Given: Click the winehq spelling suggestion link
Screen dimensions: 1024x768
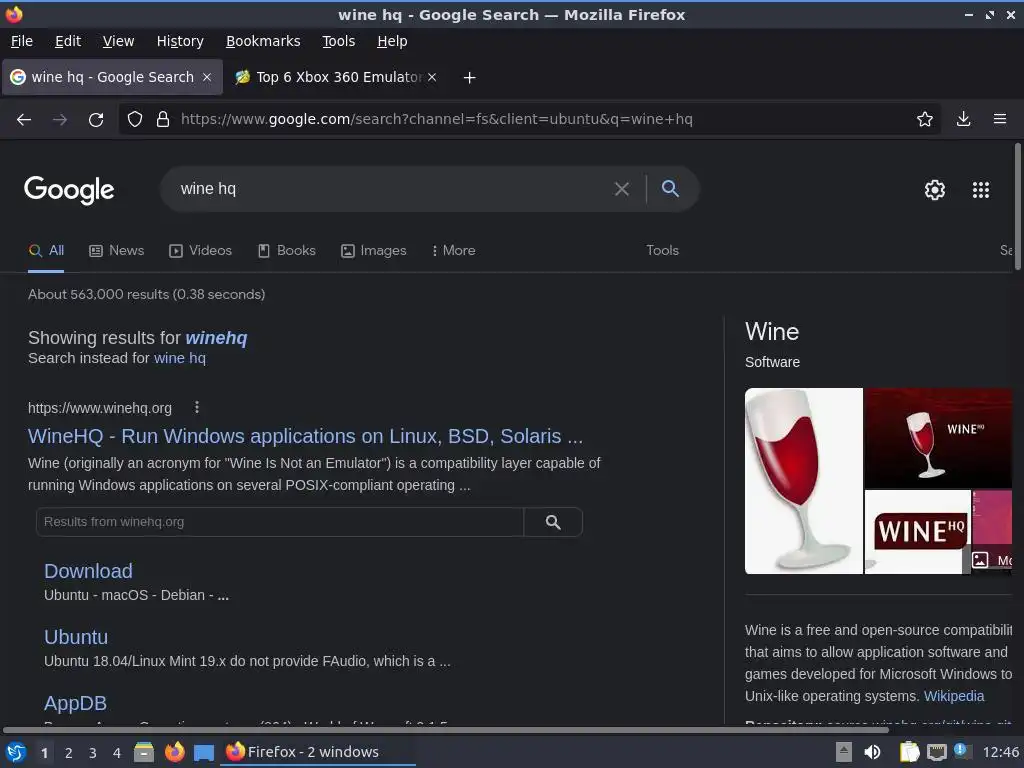Looking at the screenshot, I should (216, 338).
